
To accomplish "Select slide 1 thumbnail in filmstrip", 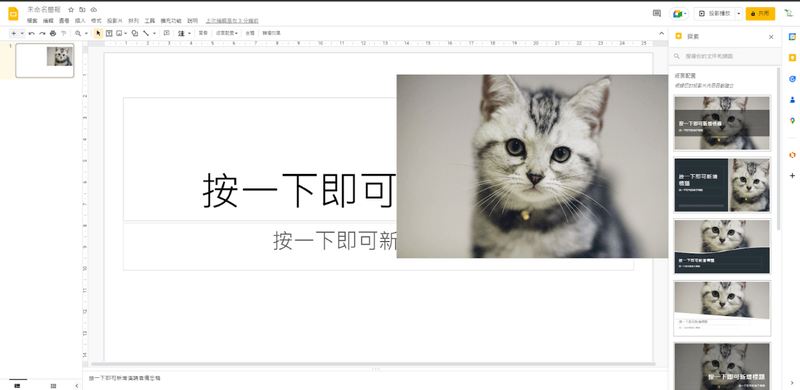I will click(x=45, y=61).
